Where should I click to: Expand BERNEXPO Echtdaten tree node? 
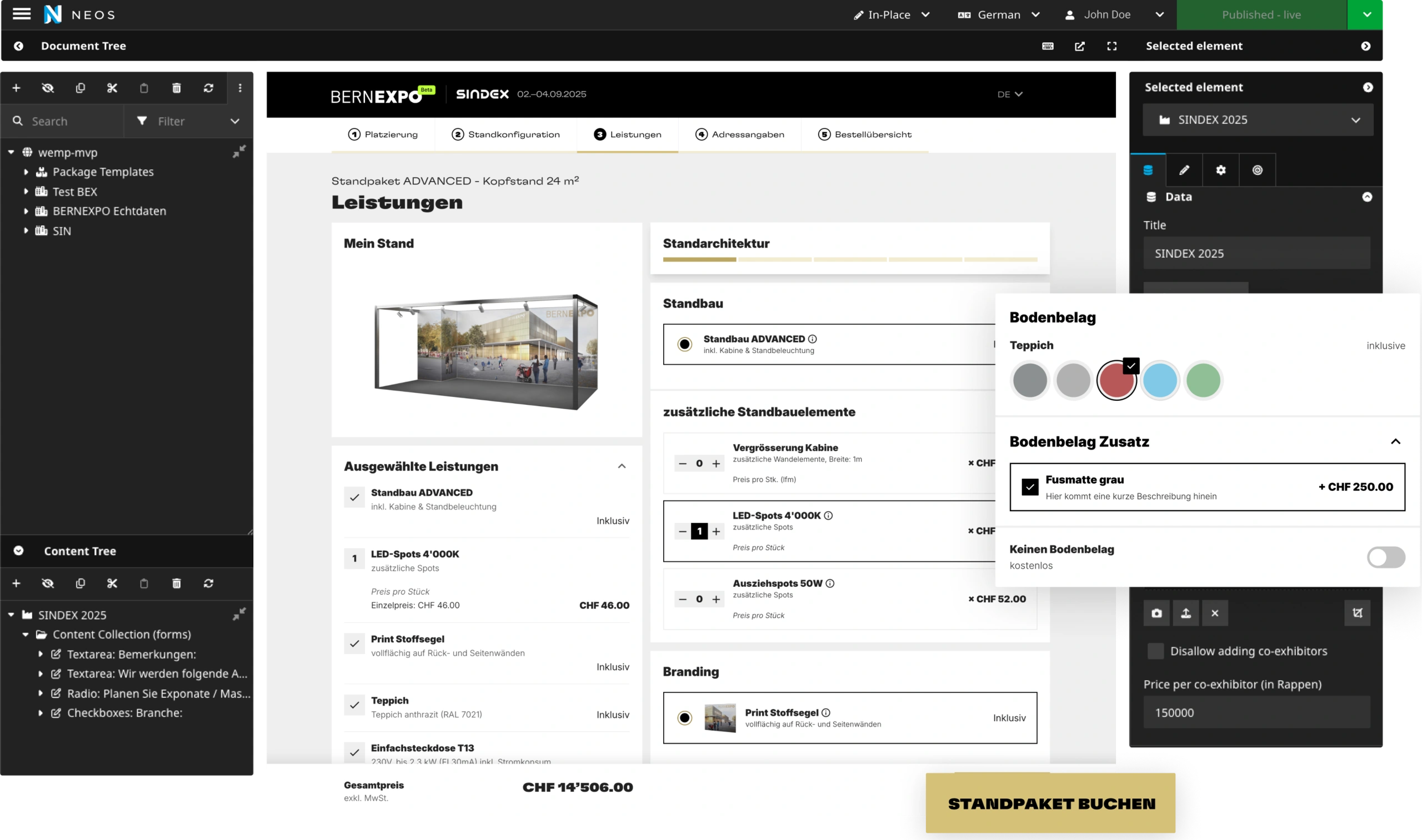pos(26,211)
